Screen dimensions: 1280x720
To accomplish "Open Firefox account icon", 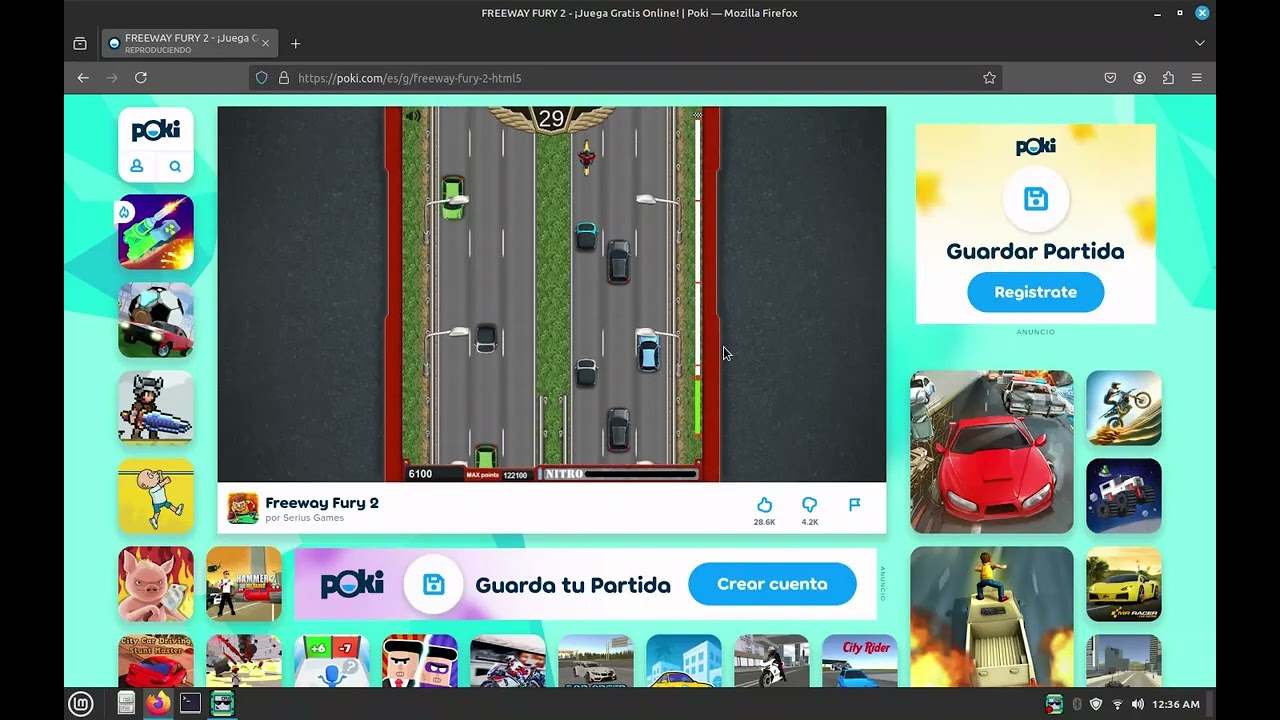I will [x=1139, y=78].
